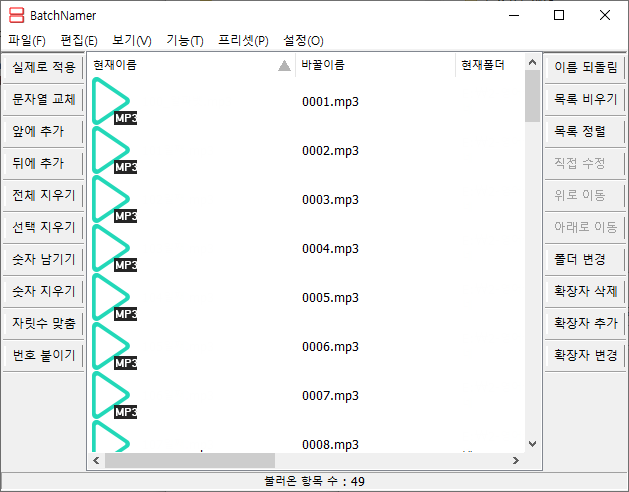Viewport: 629px width, 492px height.
Task: Open the 보기(V) menu
Action: [x=132, y=41]
